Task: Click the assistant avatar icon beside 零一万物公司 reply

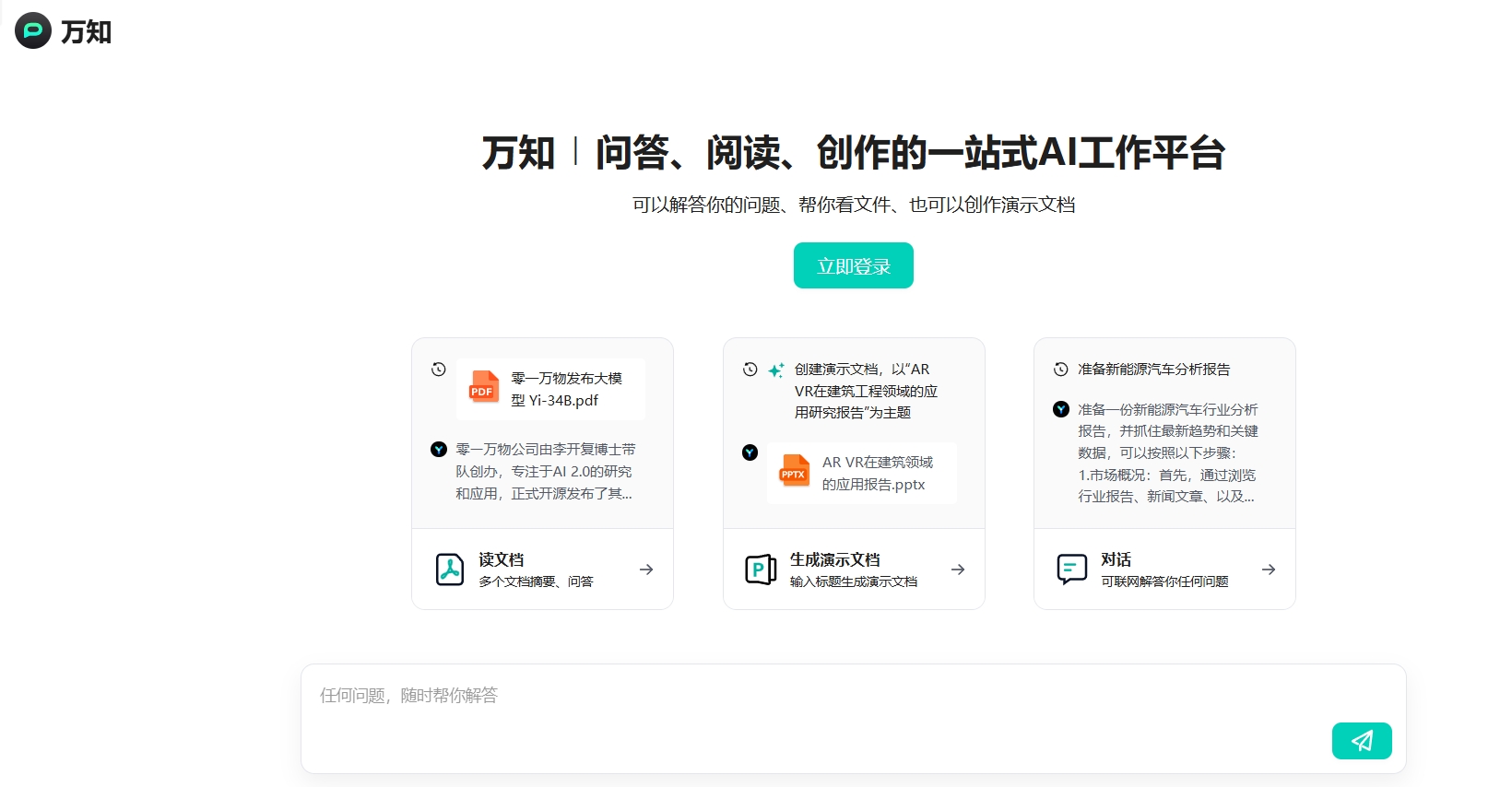Action: pyautogui.click(x=439, y=449)
